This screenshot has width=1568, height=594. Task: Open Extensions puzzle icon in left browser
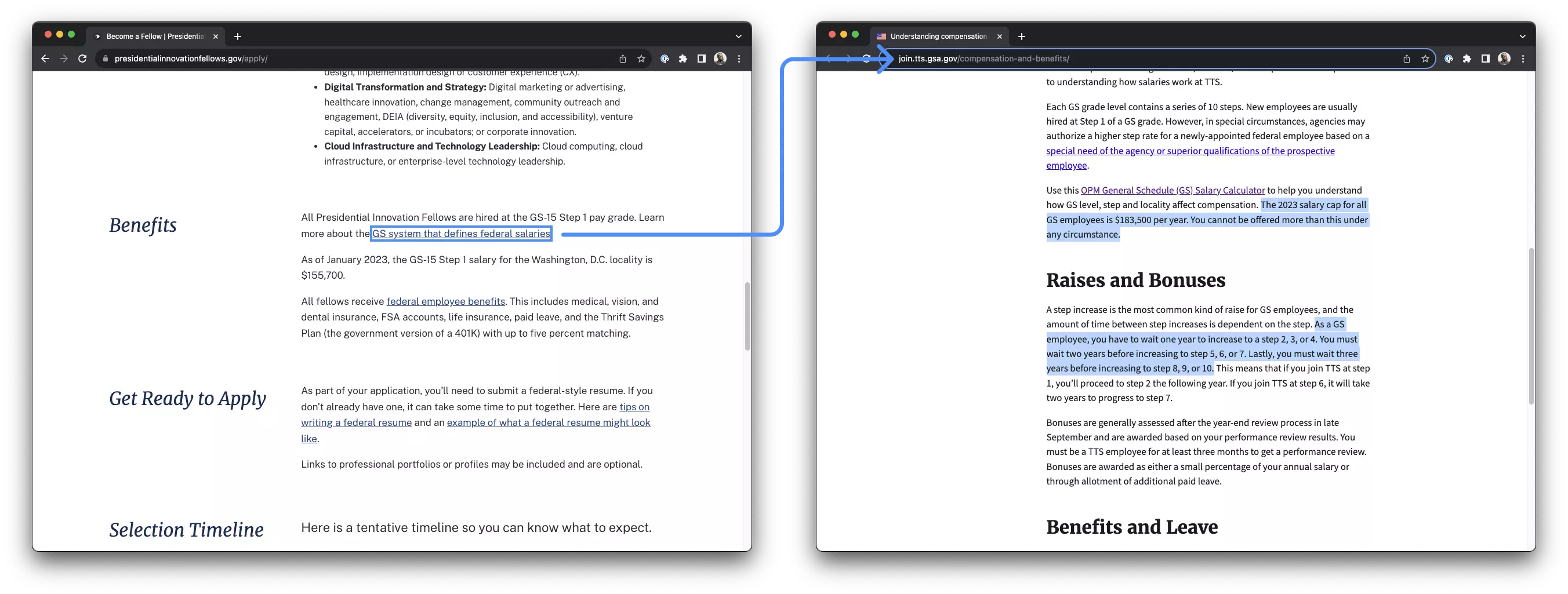(x=683, y=59)
